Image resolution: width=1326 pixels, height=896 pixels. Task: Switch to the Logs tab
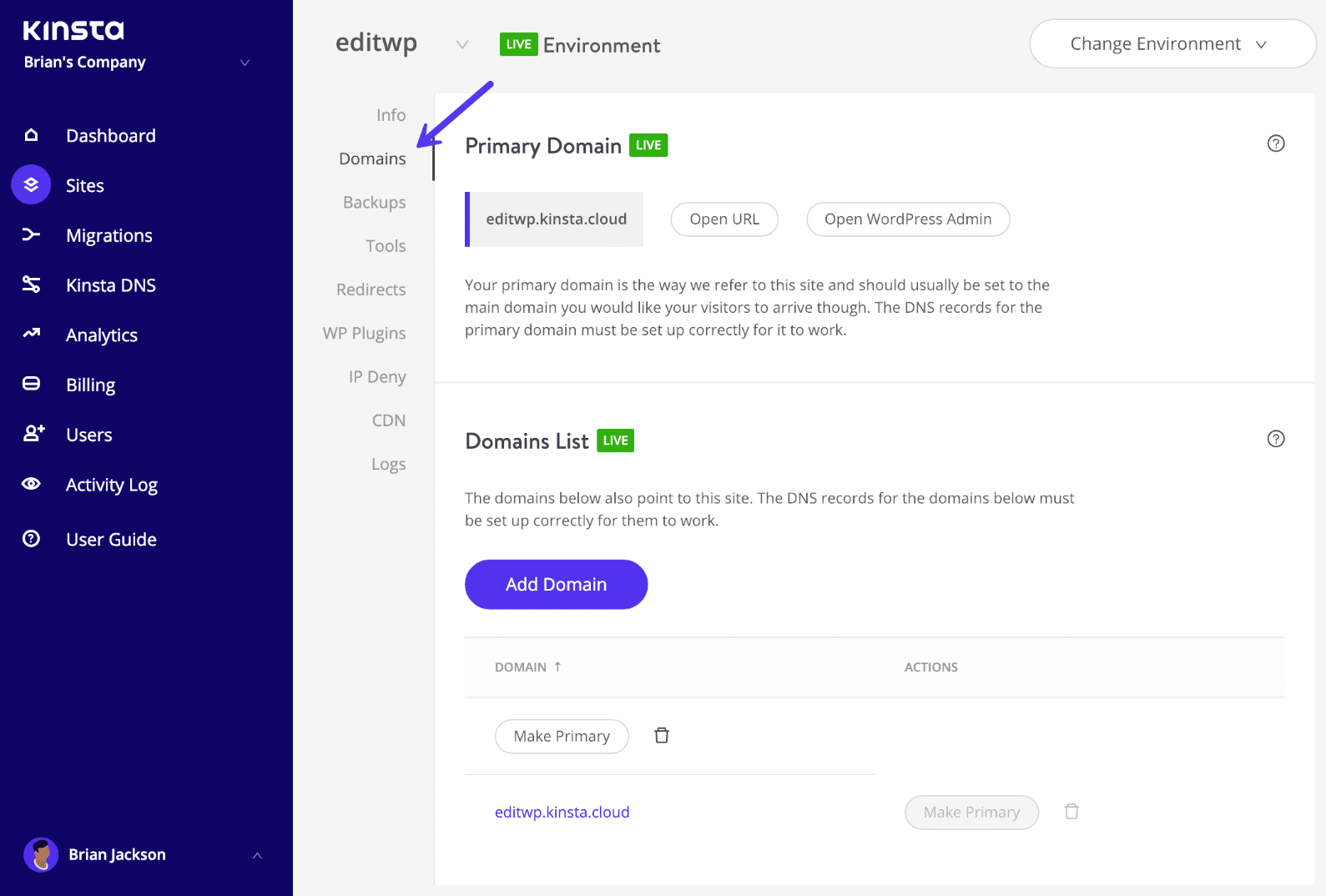point(388,464)
